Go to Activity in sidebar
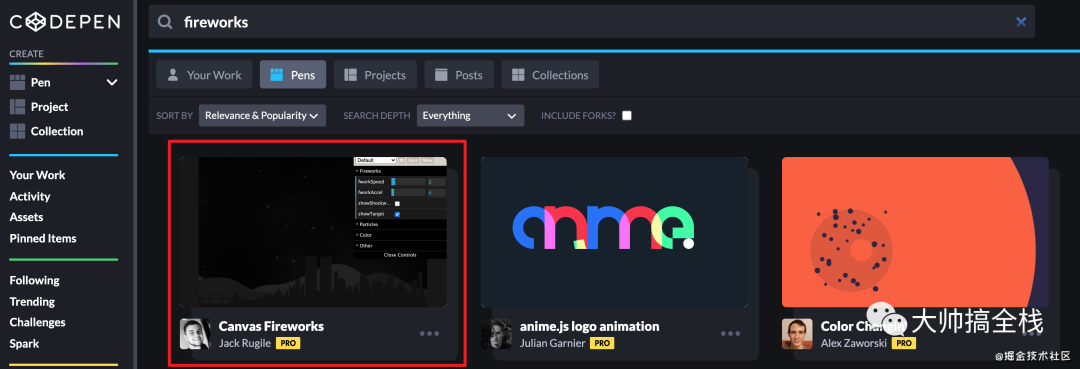Image resolution: width=1080 pixels, height=369 pixels. 30,196
